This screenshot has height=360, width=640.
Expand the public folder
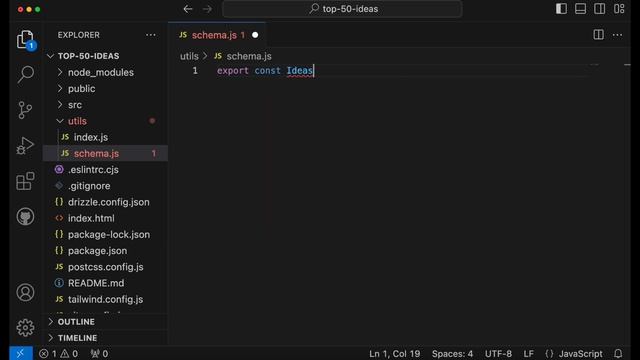coord(60,89)
